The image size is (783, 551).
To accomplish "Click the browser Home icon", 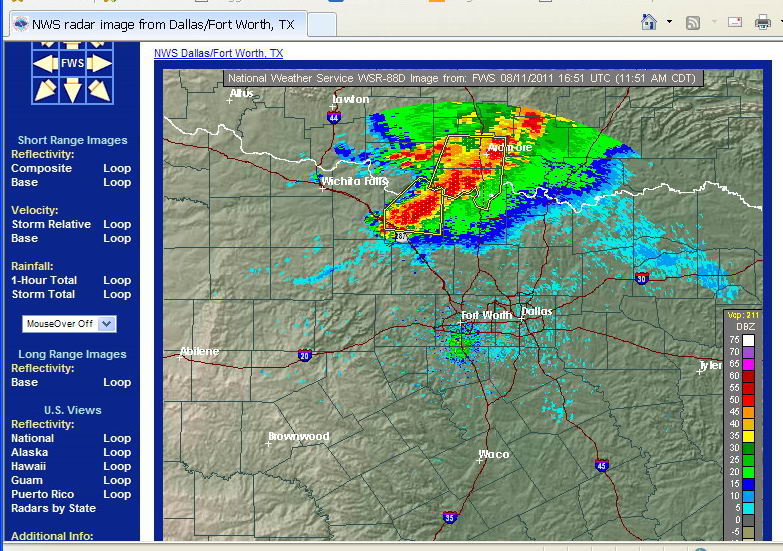I will (x=649, y=22).
